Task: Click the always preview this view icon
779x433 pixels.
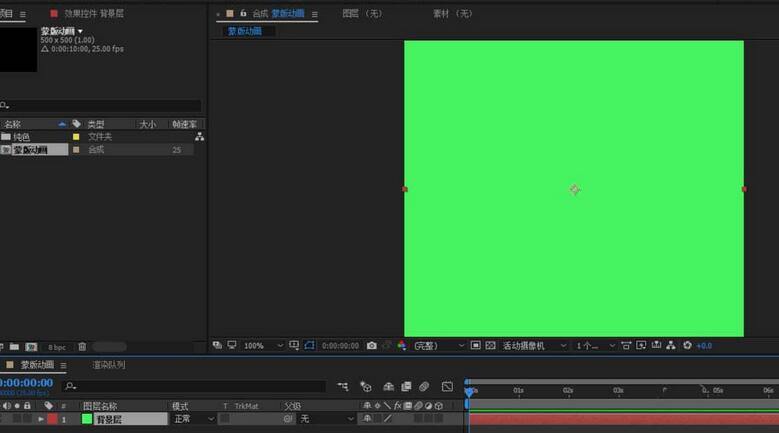Action: 217,345
